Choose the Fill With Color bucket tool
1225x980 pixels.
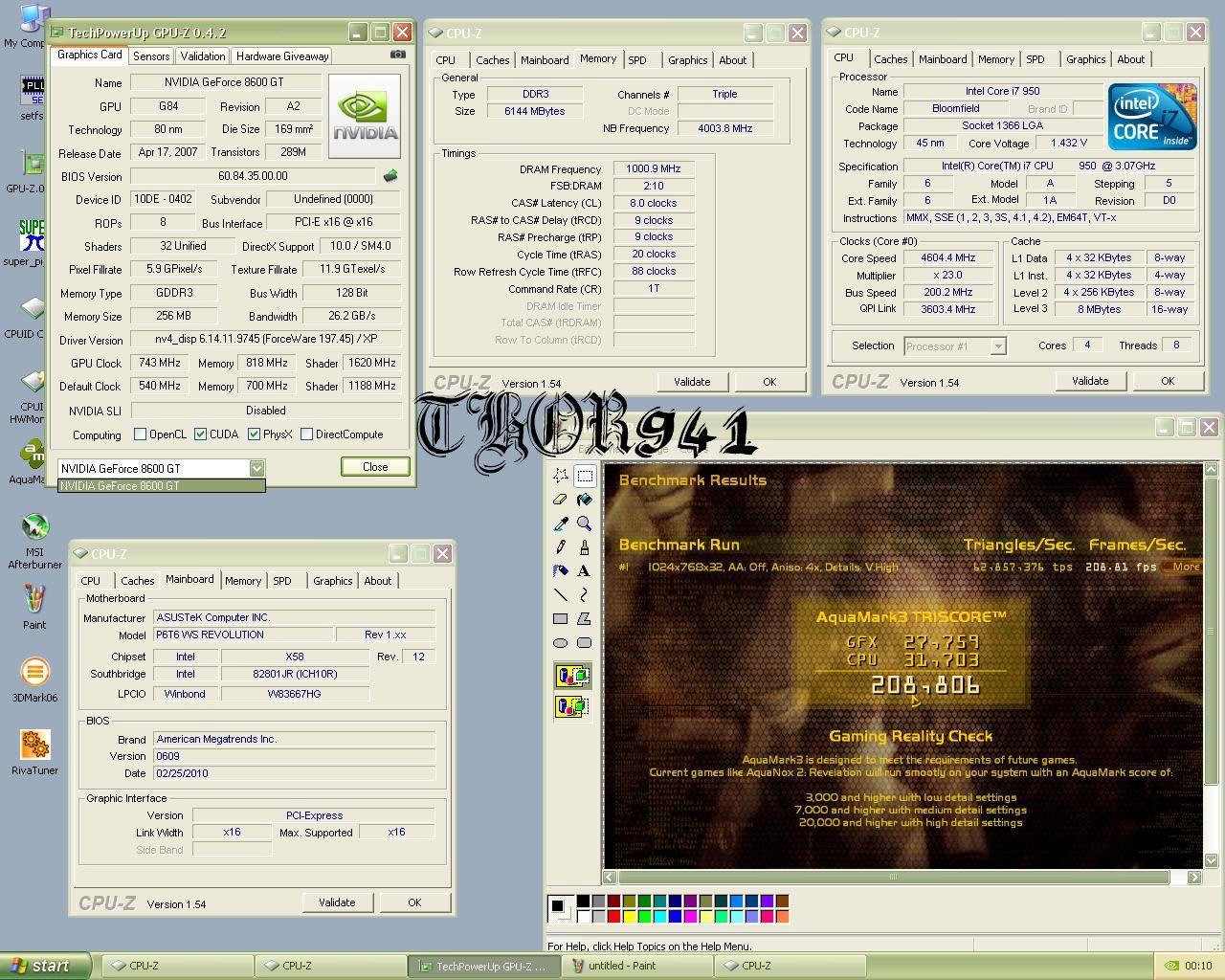pyautogui.click(x=585, y=500)
